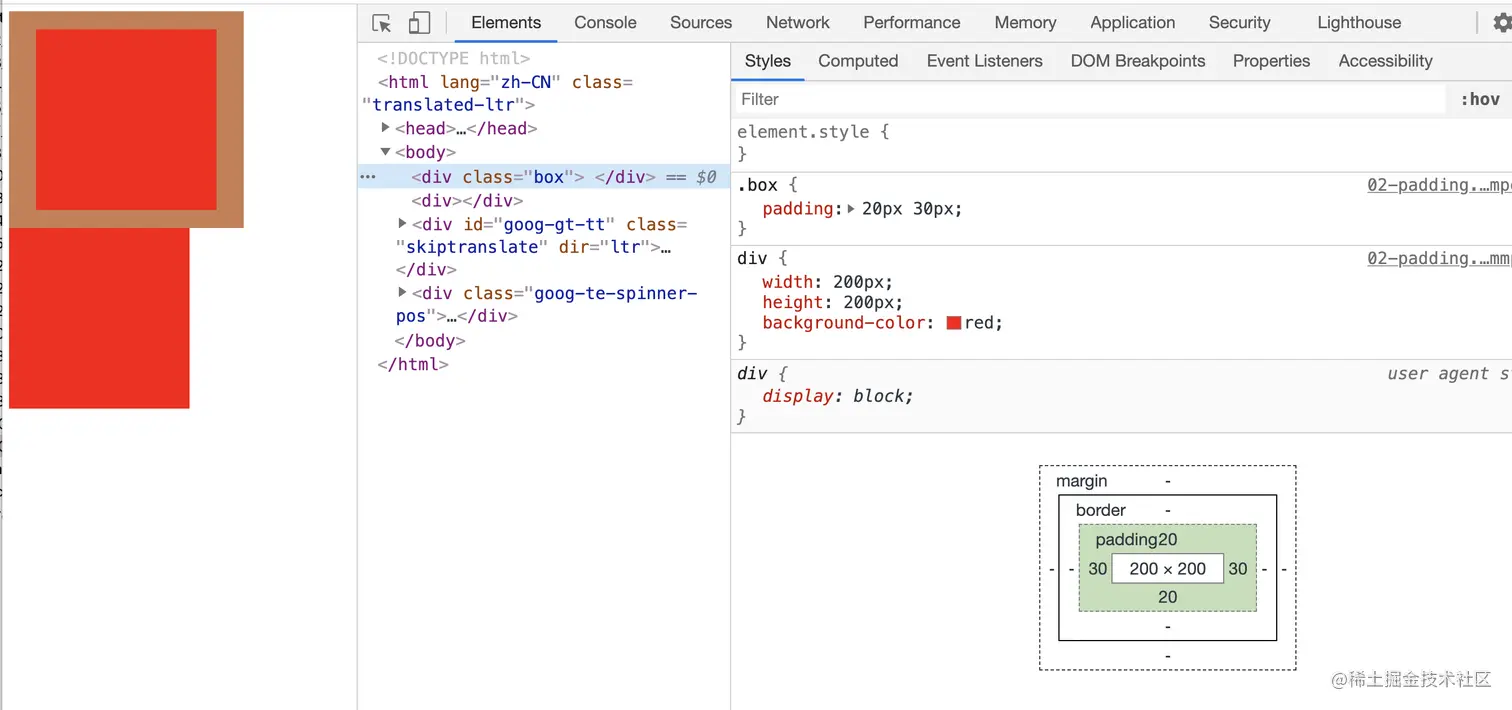Toggle the :hov element state panel
The height and width of the screenshot is (710, 1512).
(1480, 99)
